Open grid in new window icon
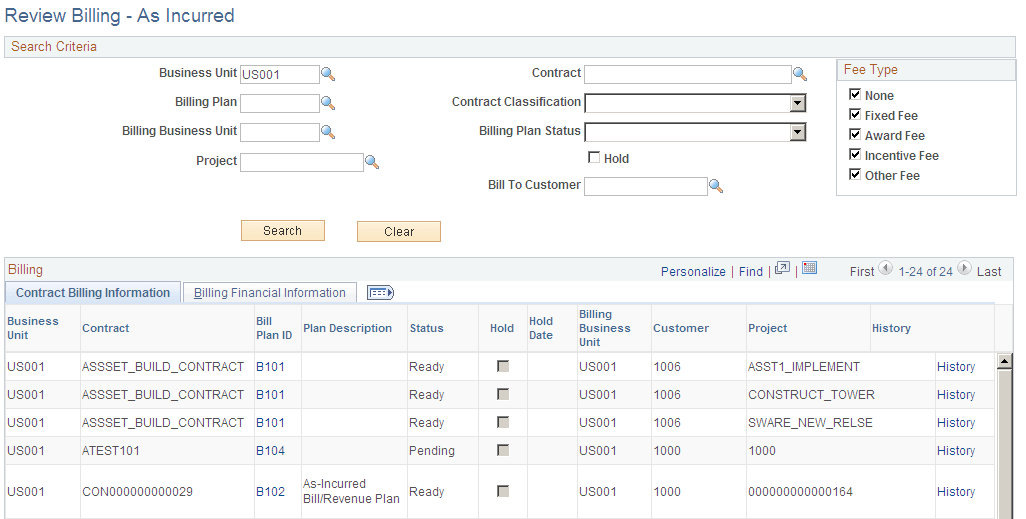1026x519 pixels. pos(782,268)
